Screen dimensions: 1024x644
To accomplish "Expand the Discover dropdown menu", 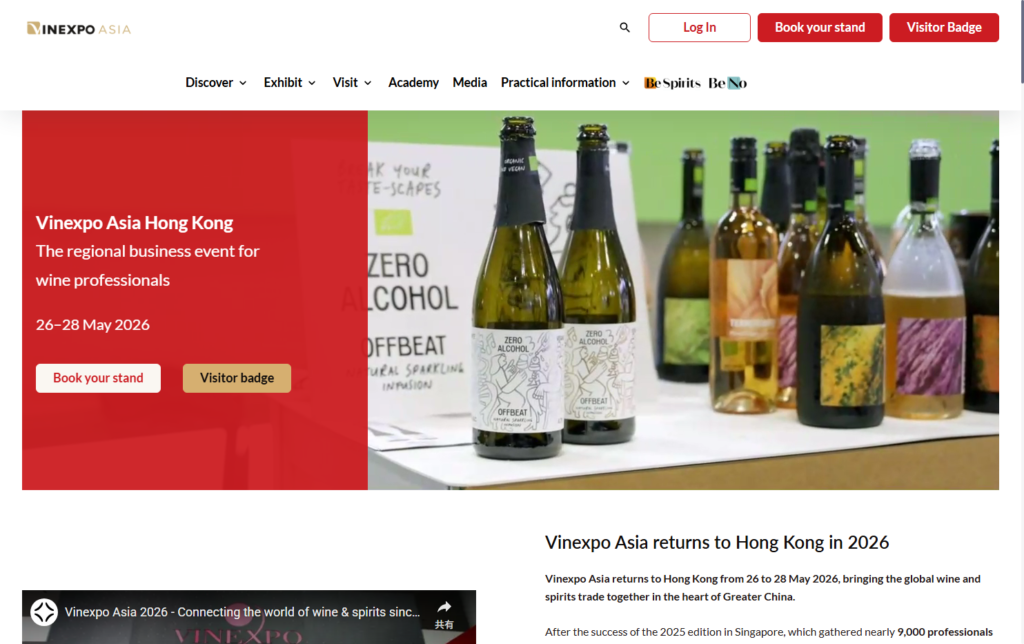I will (216, 83).
